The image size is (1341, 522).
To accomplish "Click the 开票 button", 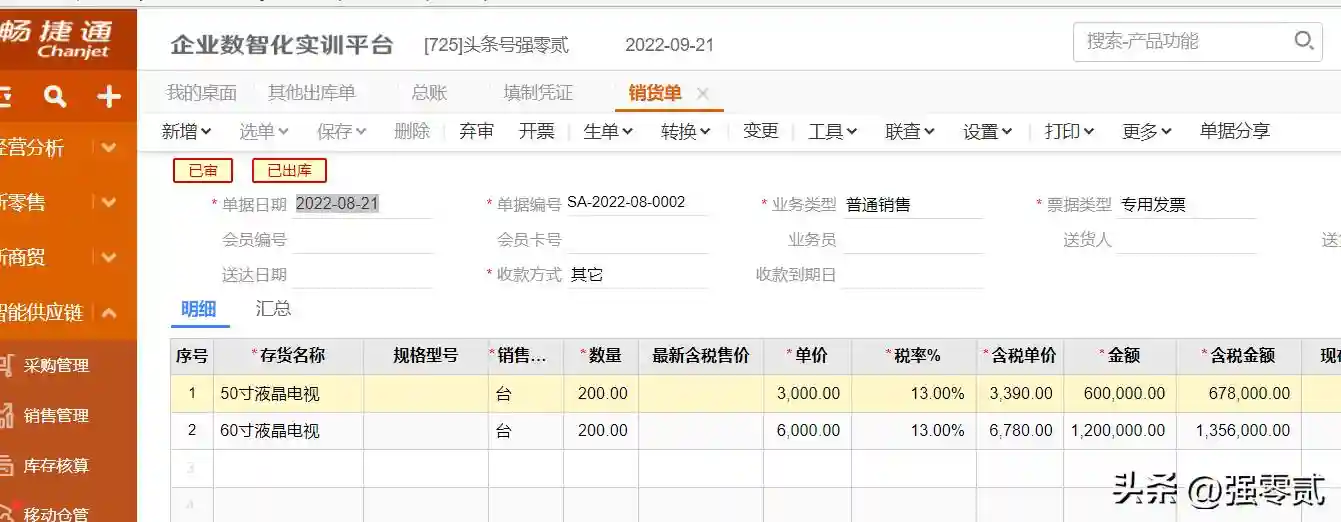I will click(x=536, y=131).
